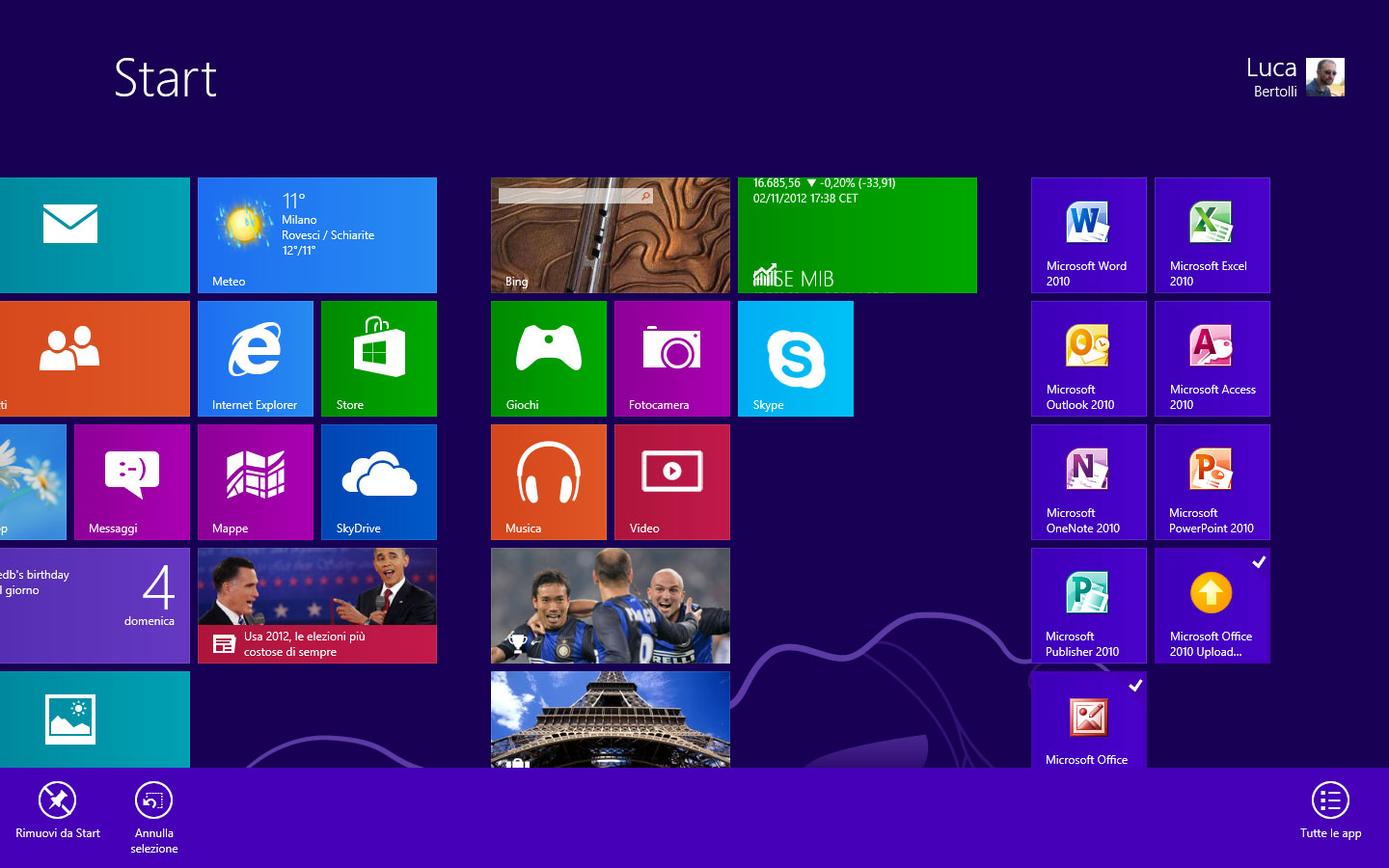Launch the Skype tile
The image size is (1389, 868).
796,359
